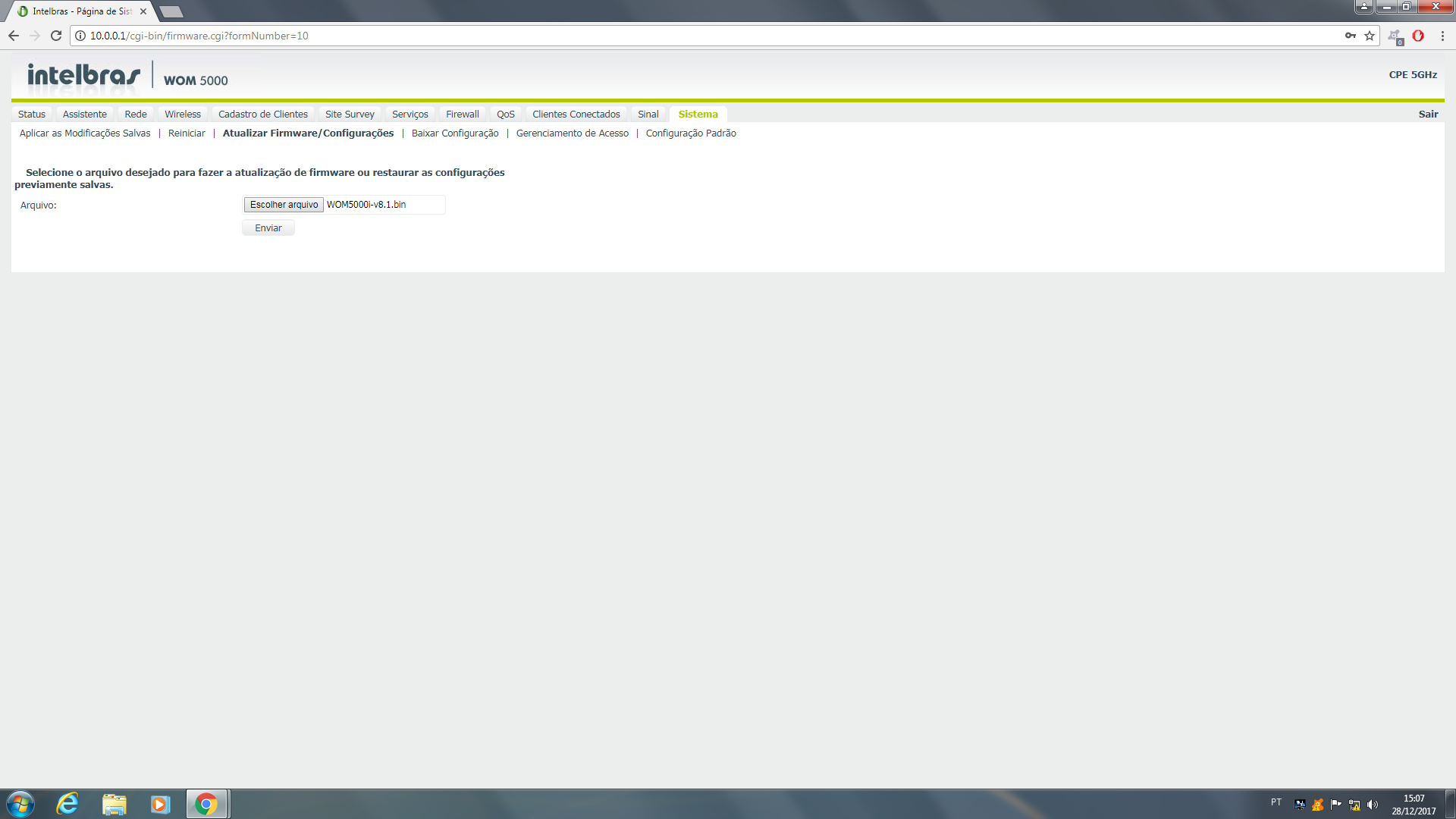Click the browser address bar
The image size is (1456, 819).
[x=682, y=36]
